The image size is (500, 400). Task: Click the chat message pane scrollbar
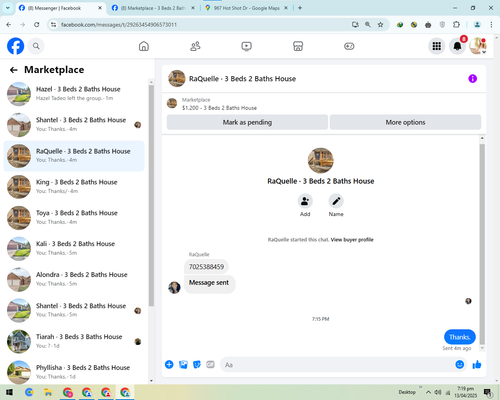(x=482, y=244)
